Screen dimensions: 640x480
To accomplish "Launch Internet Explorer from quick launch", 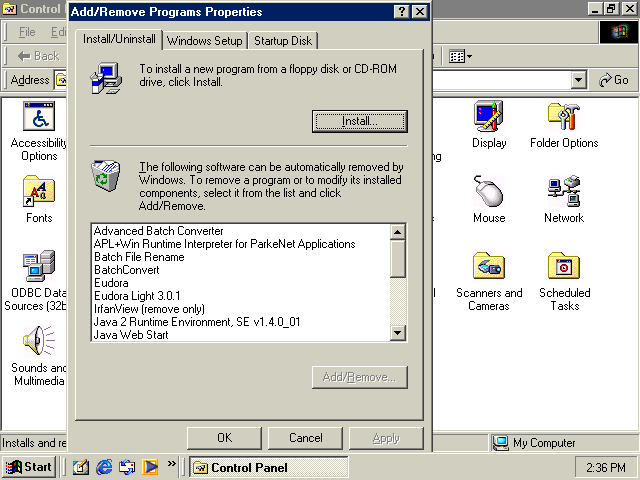I will pyautogui.click(x=104, y=467).
